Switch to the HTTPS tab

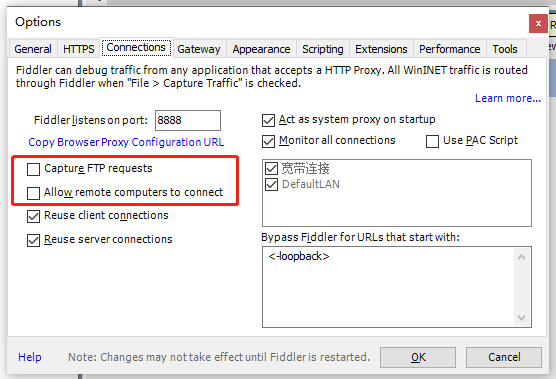pyautogui.click(x=78, y=49)
